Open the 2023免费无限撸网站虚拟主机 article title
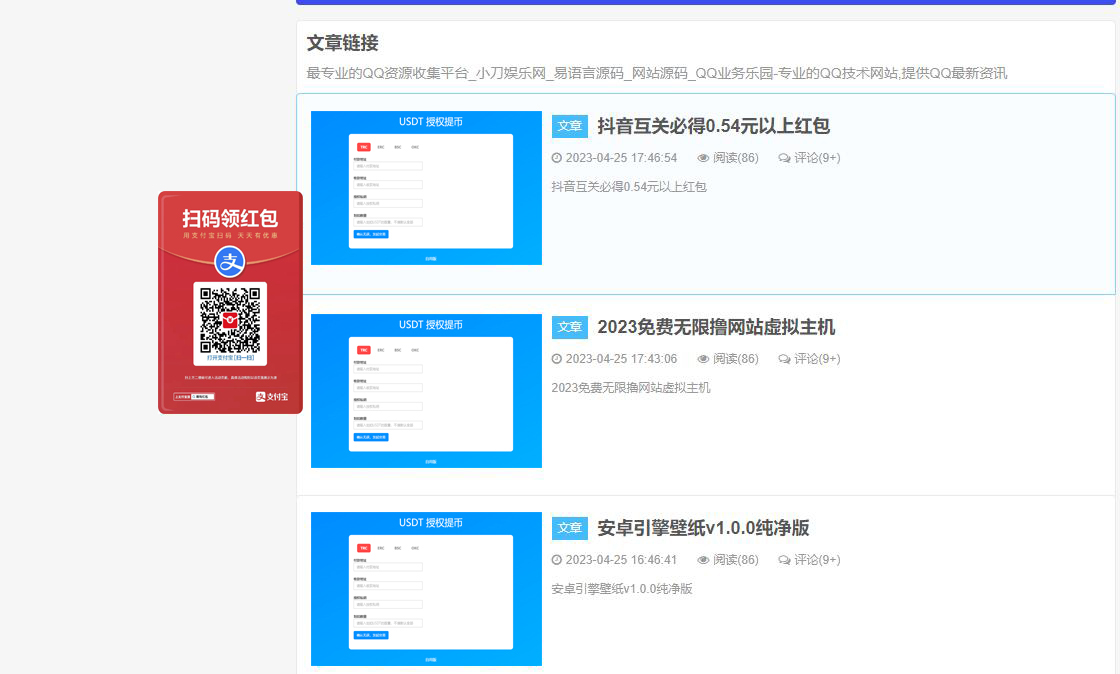 [x=716, y=327]
